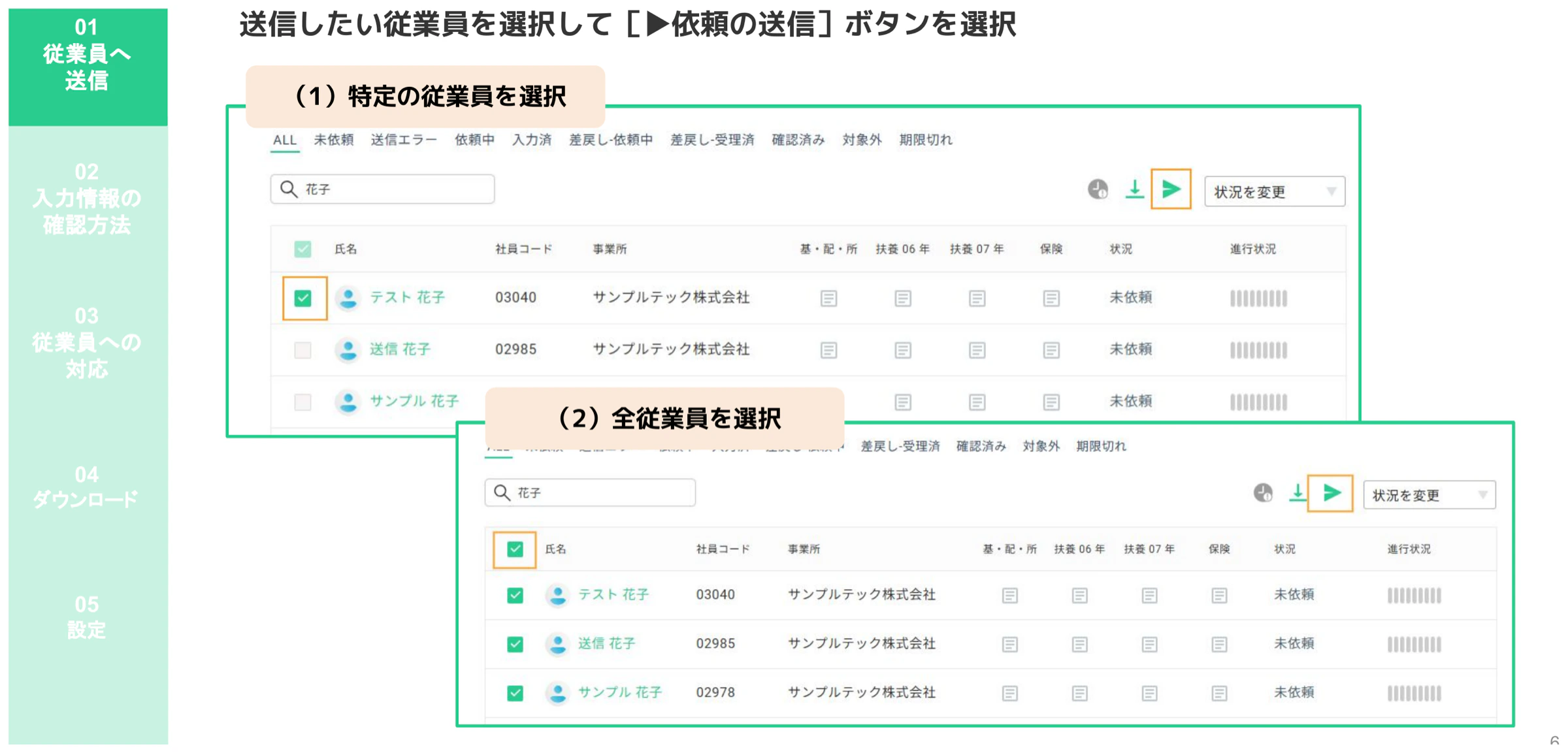Screen dimensions: 1568x753
Task: Open 扶養 06 年 document icon for 送信 花子 in upper panel
Action: [x=903, y=350]
